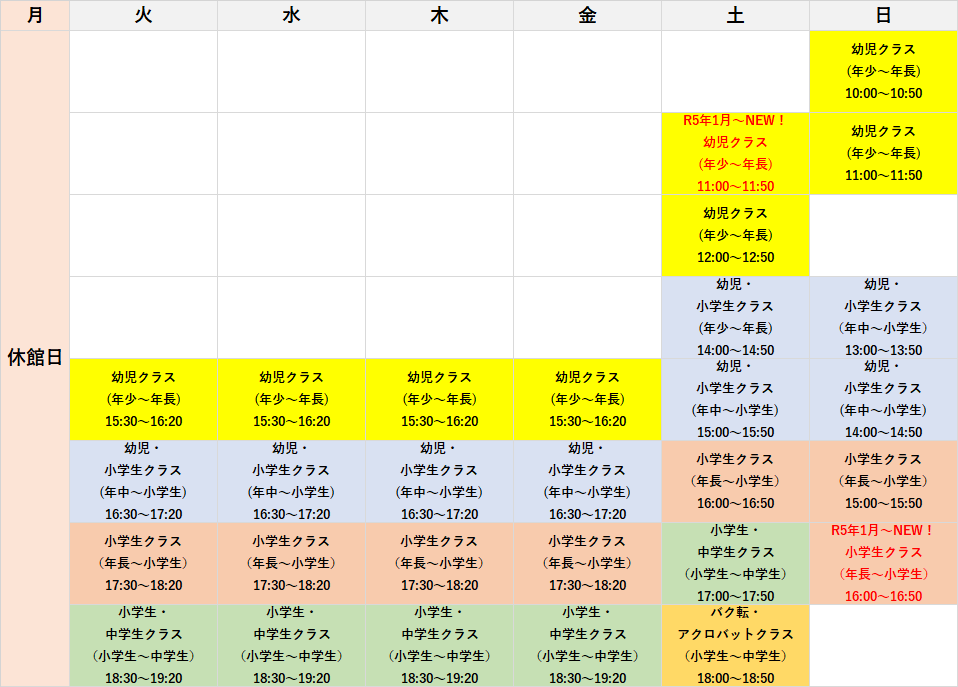Click the 月 column header
Viewport: 958px width, 687px height.
35,15
